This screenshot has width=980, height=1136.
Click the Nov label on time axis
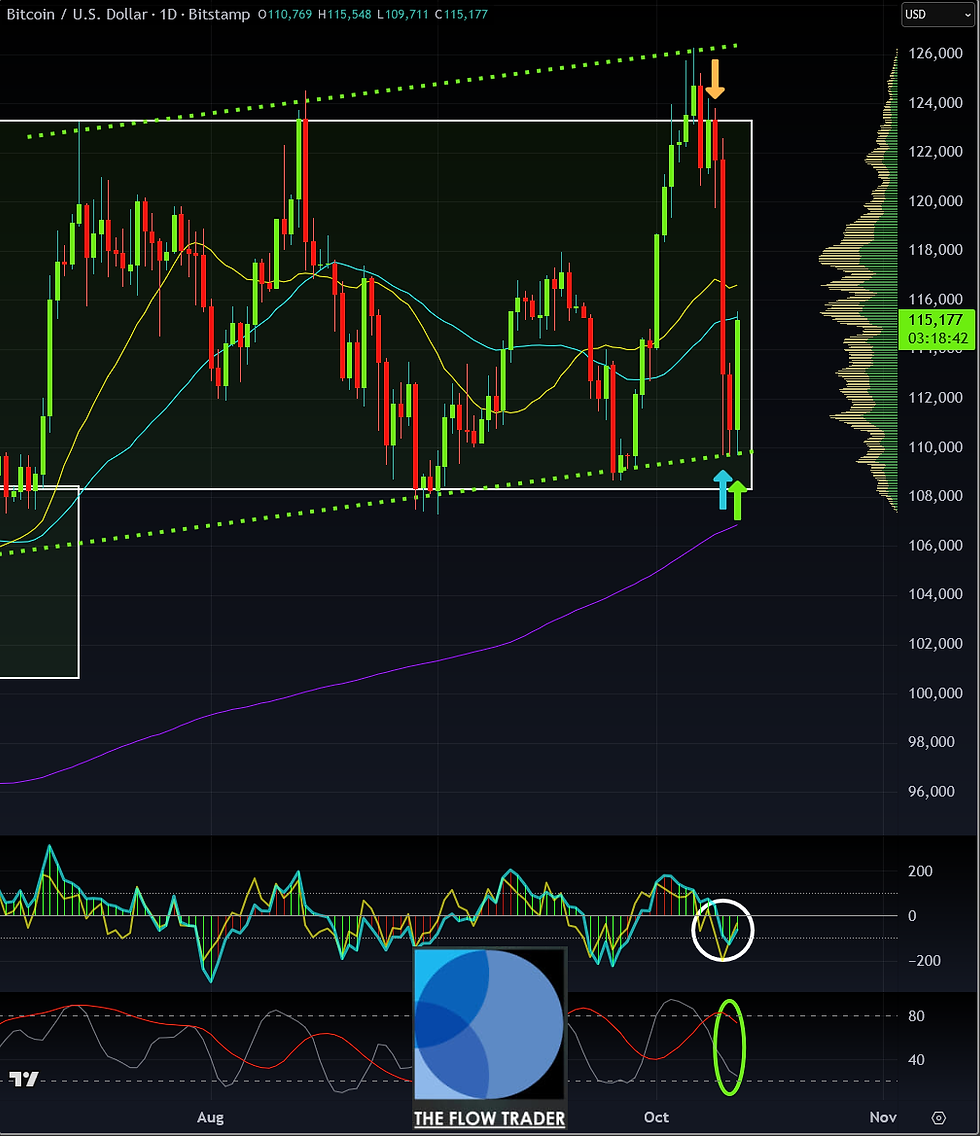point(883,1117)
